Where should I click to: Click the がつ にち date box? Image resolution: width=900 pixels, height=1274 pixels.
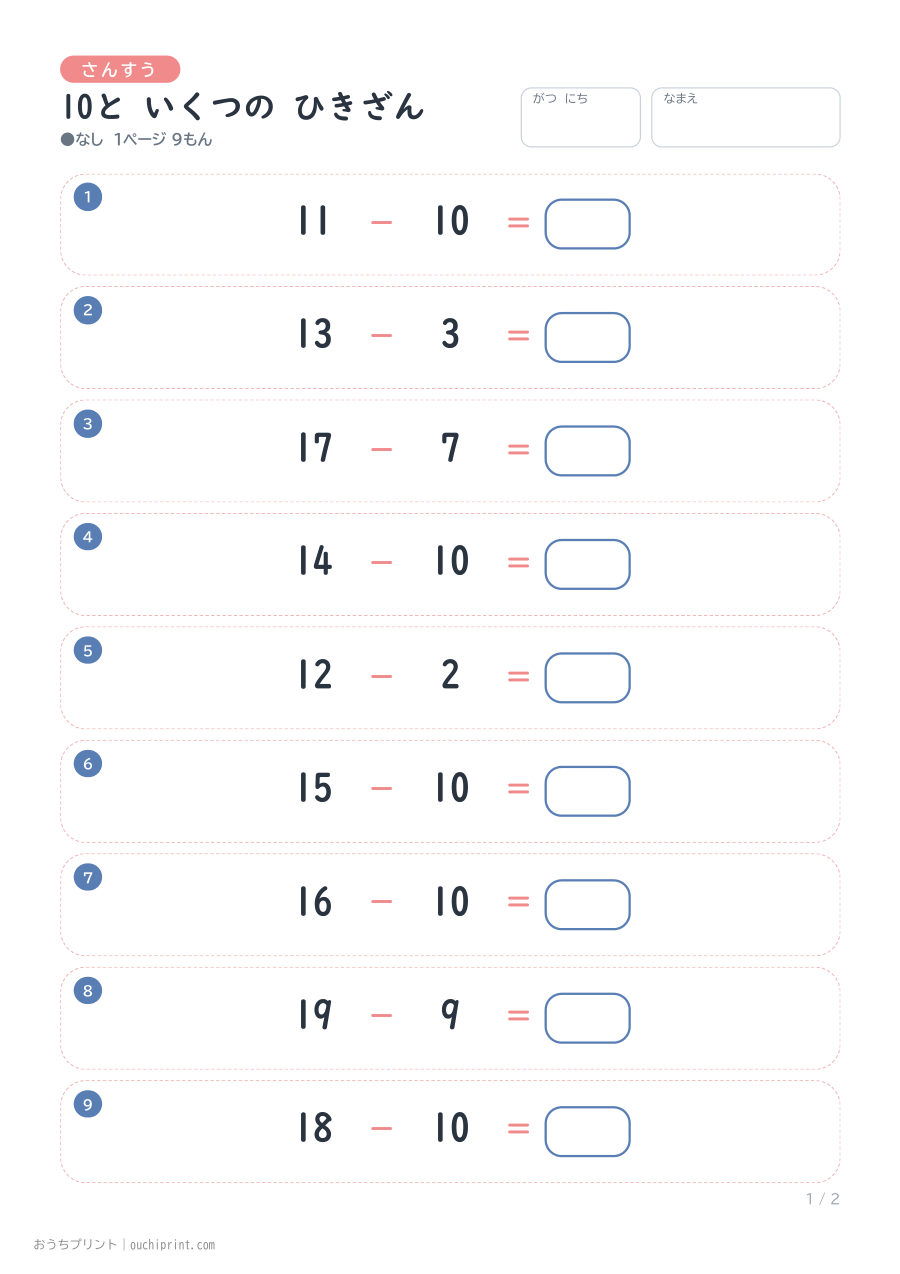click(580, 117)
